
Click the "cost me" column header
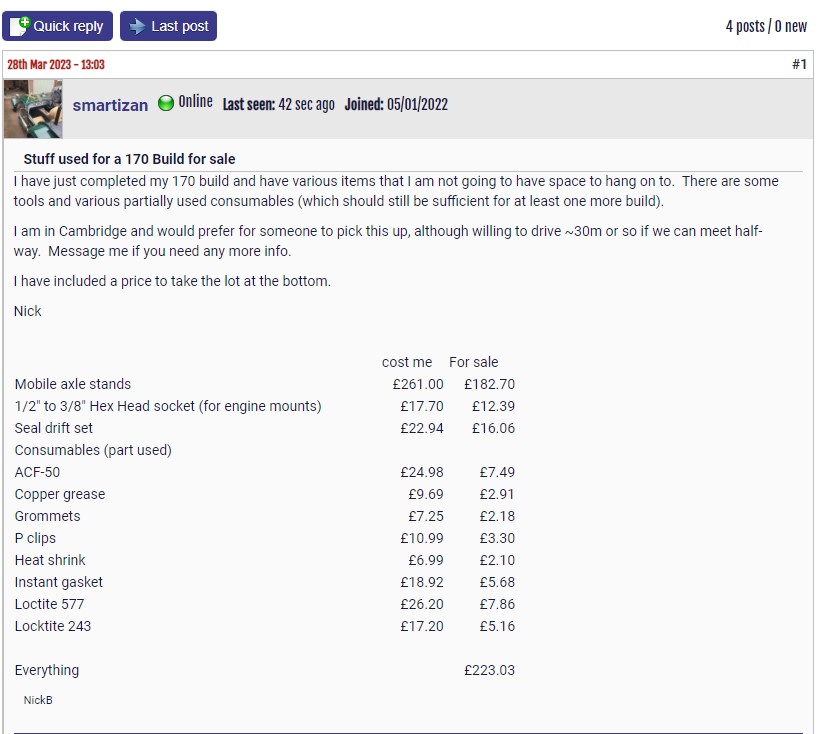pos(407,362)
